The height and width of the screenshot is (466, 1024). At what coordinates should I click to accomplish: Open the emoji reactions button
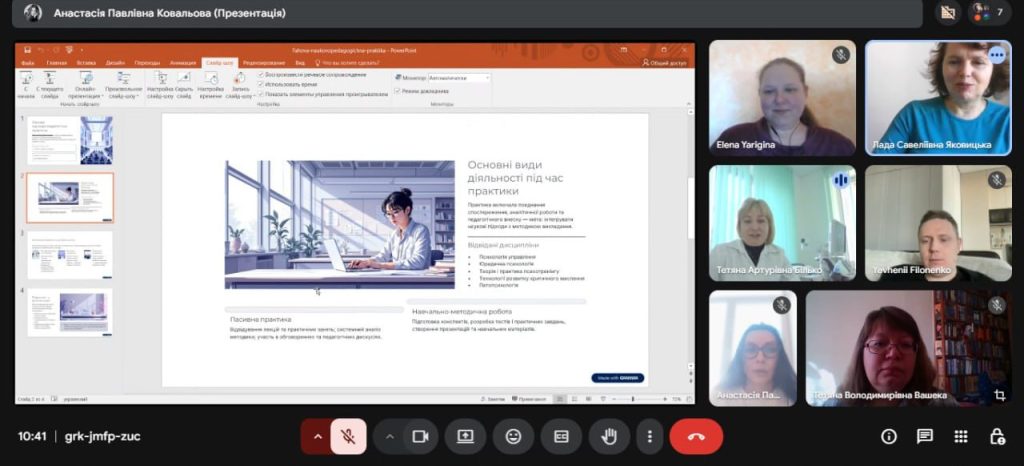(513, 436)
